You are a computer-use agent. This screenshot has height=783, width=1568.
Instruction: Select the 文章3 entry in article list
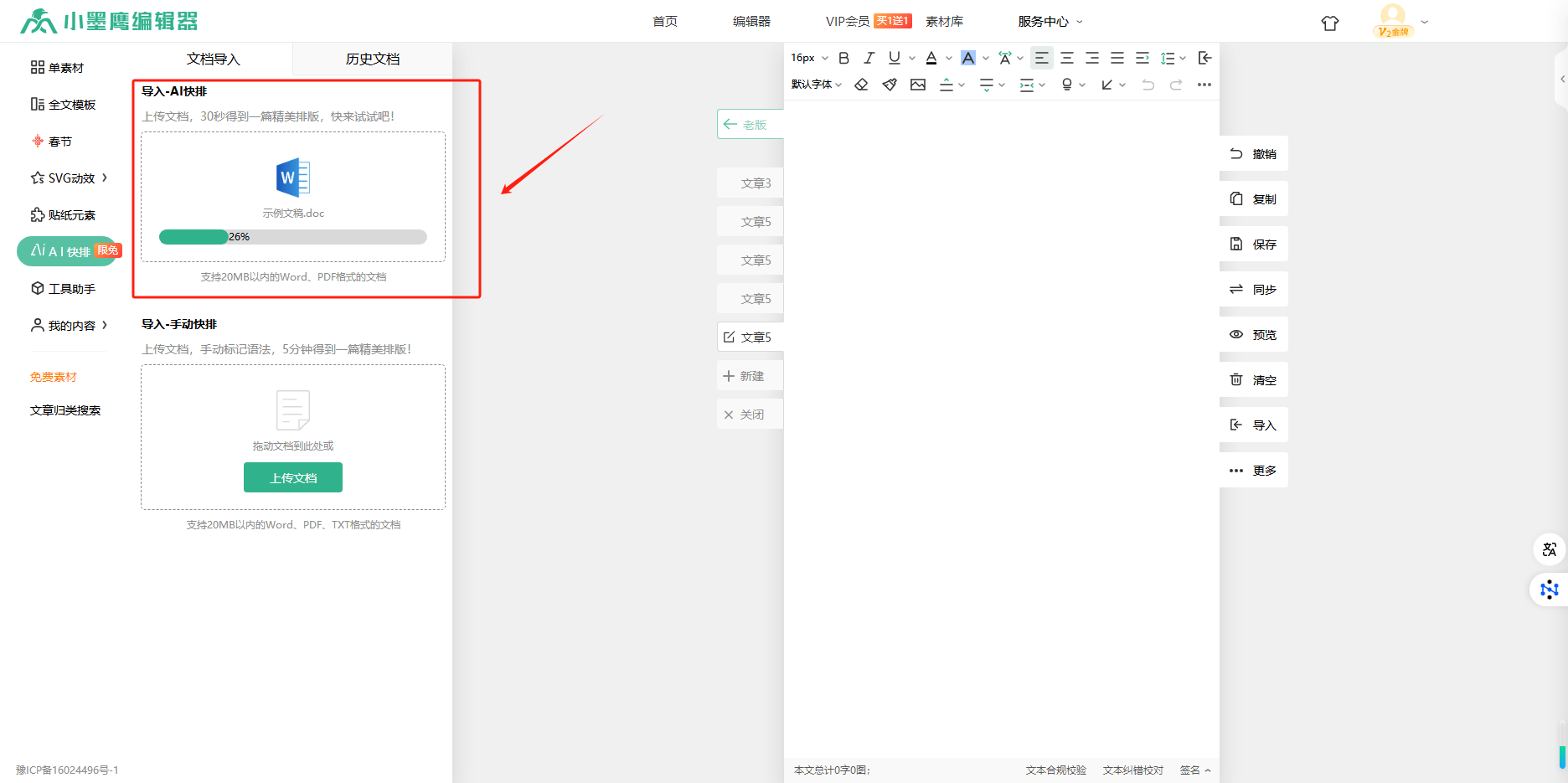pos(755,183)
